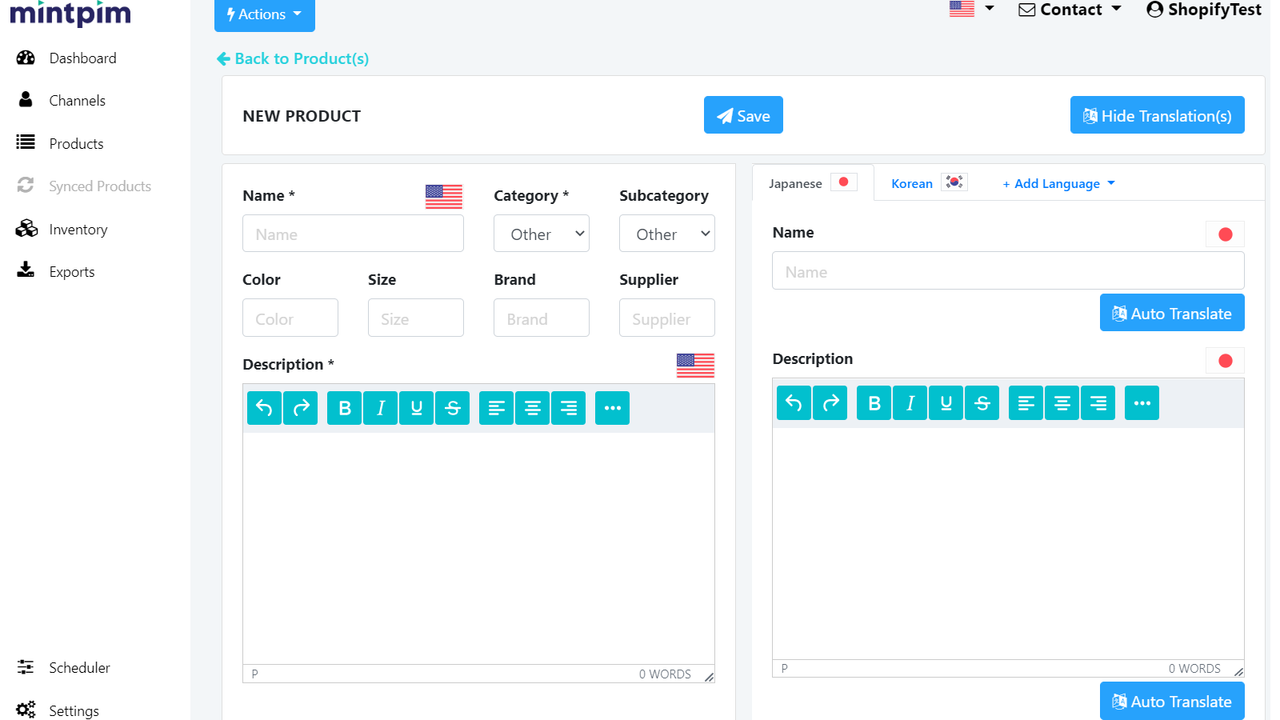Focus the Supplier input field
Screen dimensions: 1280x720
tap(667, 318)
